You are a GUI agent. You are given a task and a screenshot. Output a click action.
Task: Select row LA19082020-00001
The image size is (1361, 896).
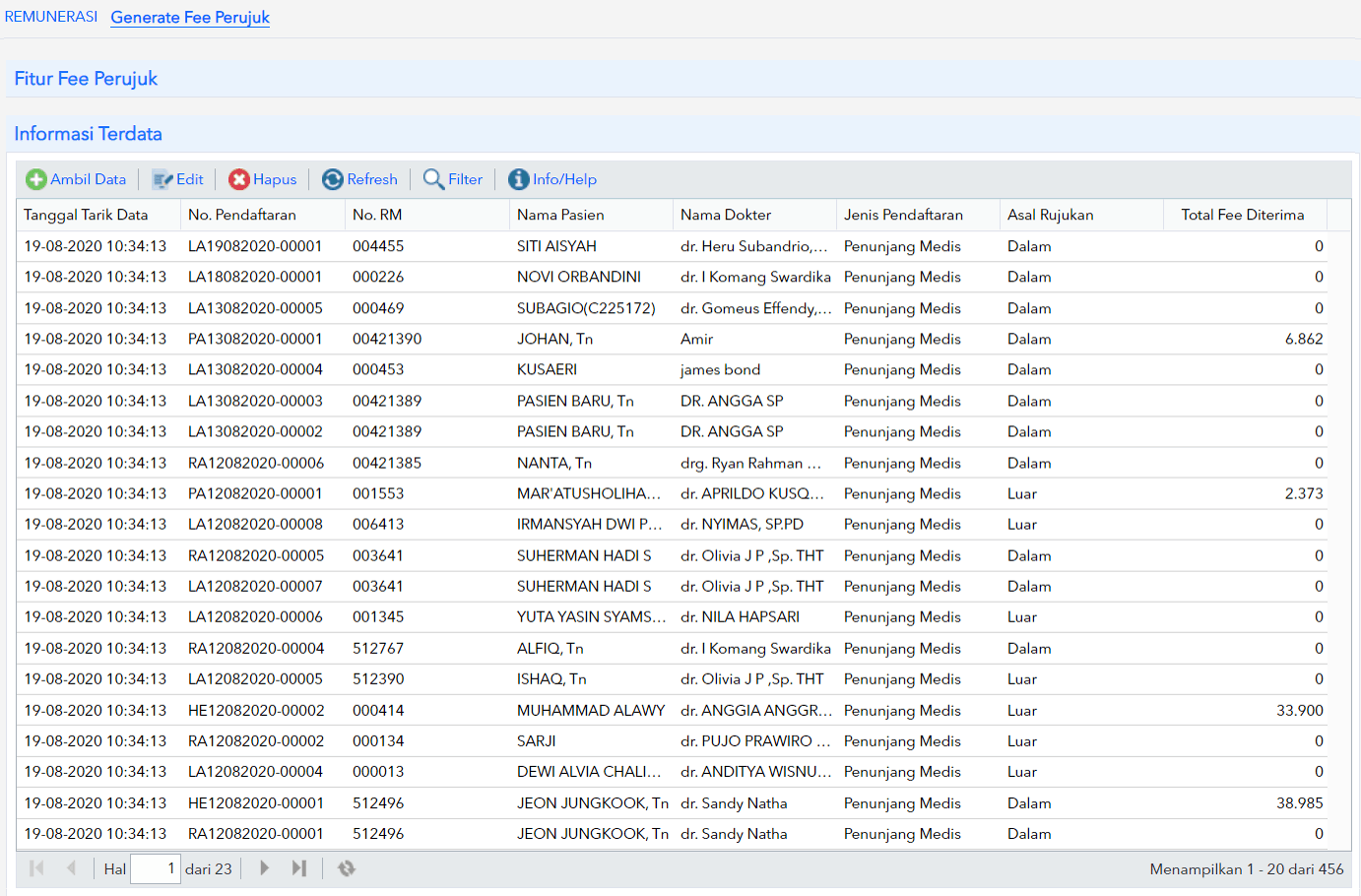click(672, 246)
